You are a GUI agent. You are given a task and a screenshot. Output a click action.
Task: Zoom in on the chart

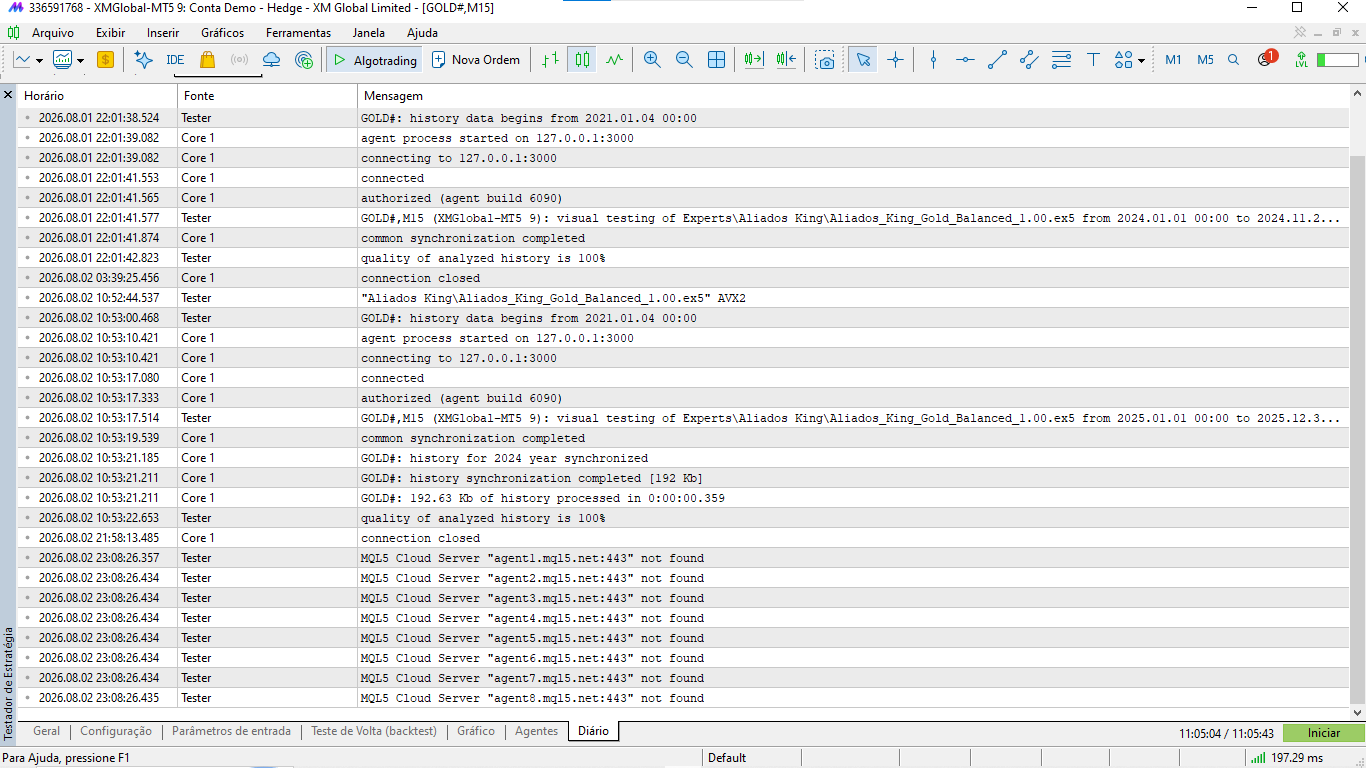pos(652,60)
